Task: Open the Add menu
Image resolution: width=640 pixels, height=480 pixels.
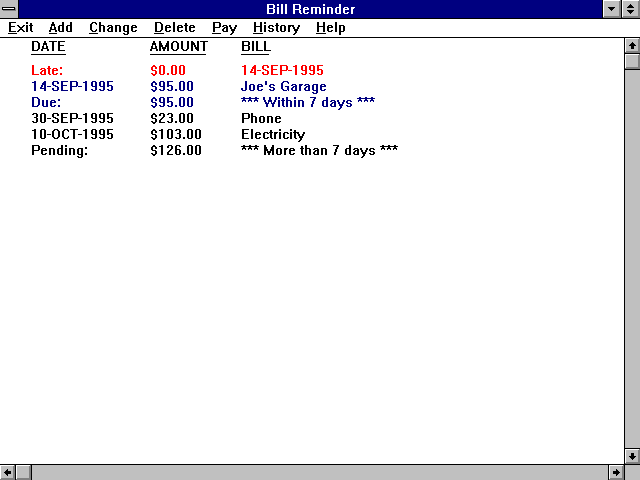Action: (60, 28)
